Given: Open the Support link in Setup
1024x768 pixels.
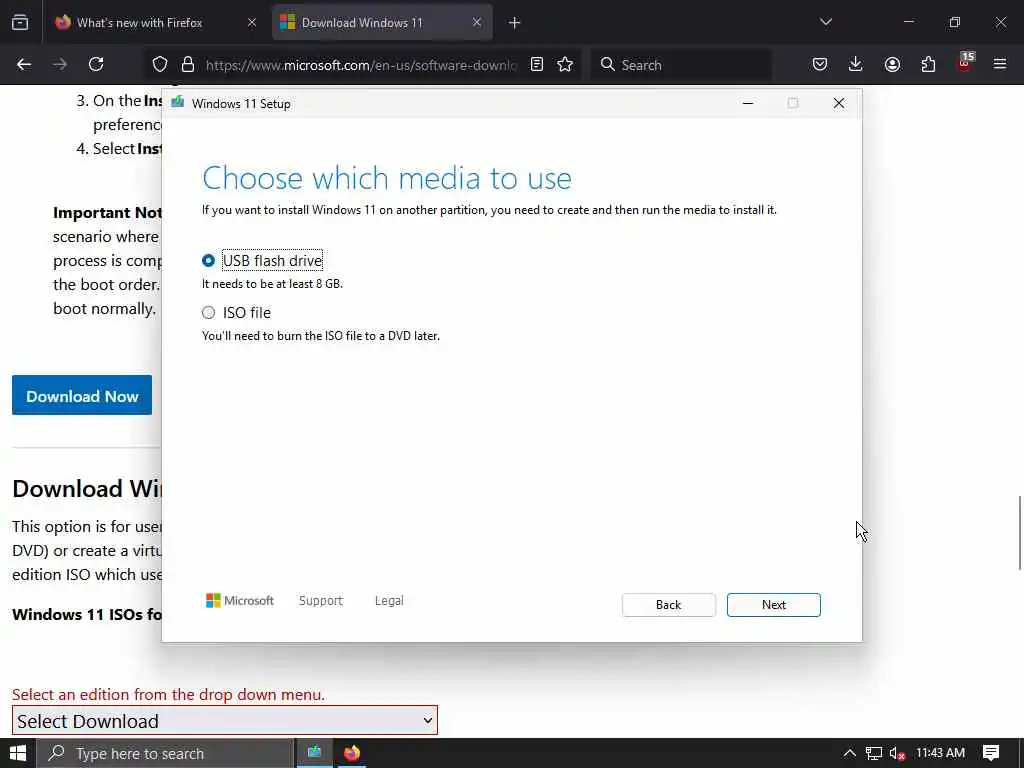Looking at the screenshot, I should (x=321, y=600).
